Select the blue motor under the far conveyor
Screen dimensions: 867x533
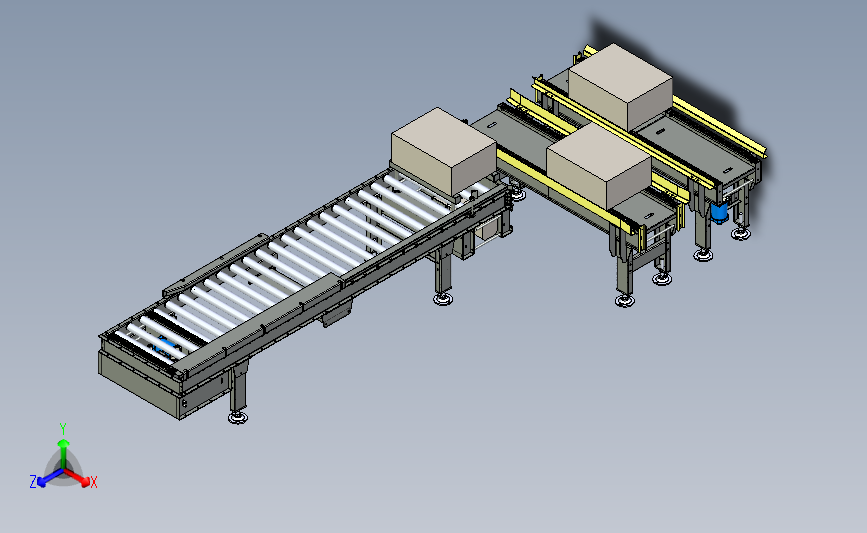point(719,213)
